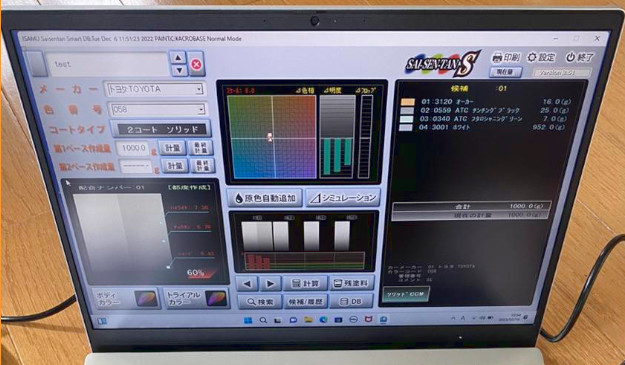625x365 pixels.
Task: Click the red bars in lower chart
Action: coord(258,262)
